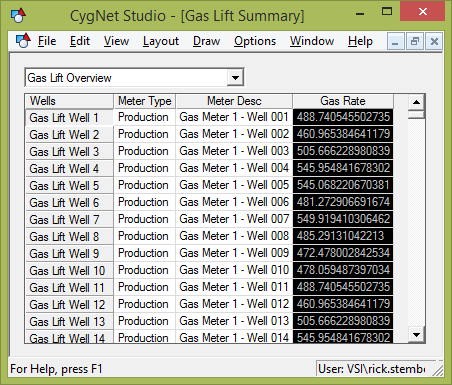The height and width of the screenshot is (385, 452).
Task: Select row Gas Lift Well 7
Action: pyautogui.click(x=69, y=220)
